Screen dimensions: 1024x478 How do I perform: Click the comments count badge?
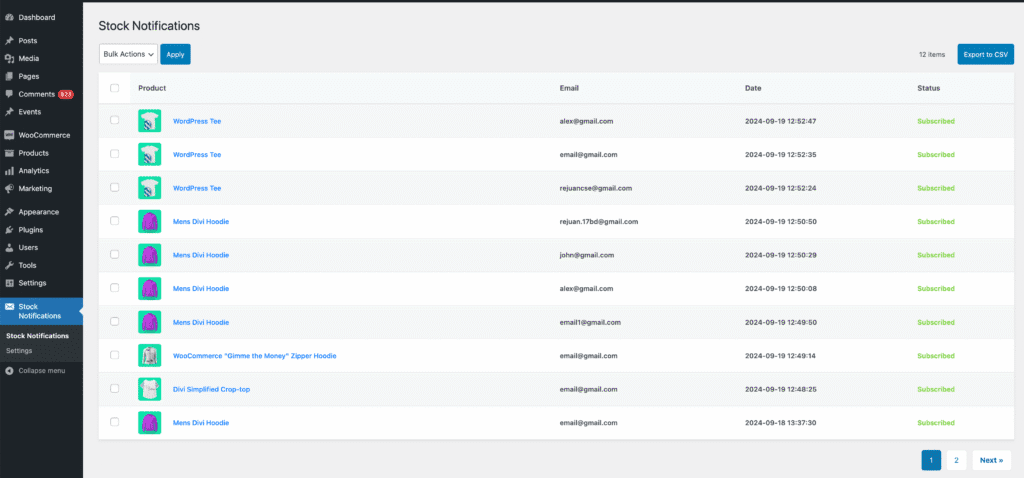coord(65,94)
